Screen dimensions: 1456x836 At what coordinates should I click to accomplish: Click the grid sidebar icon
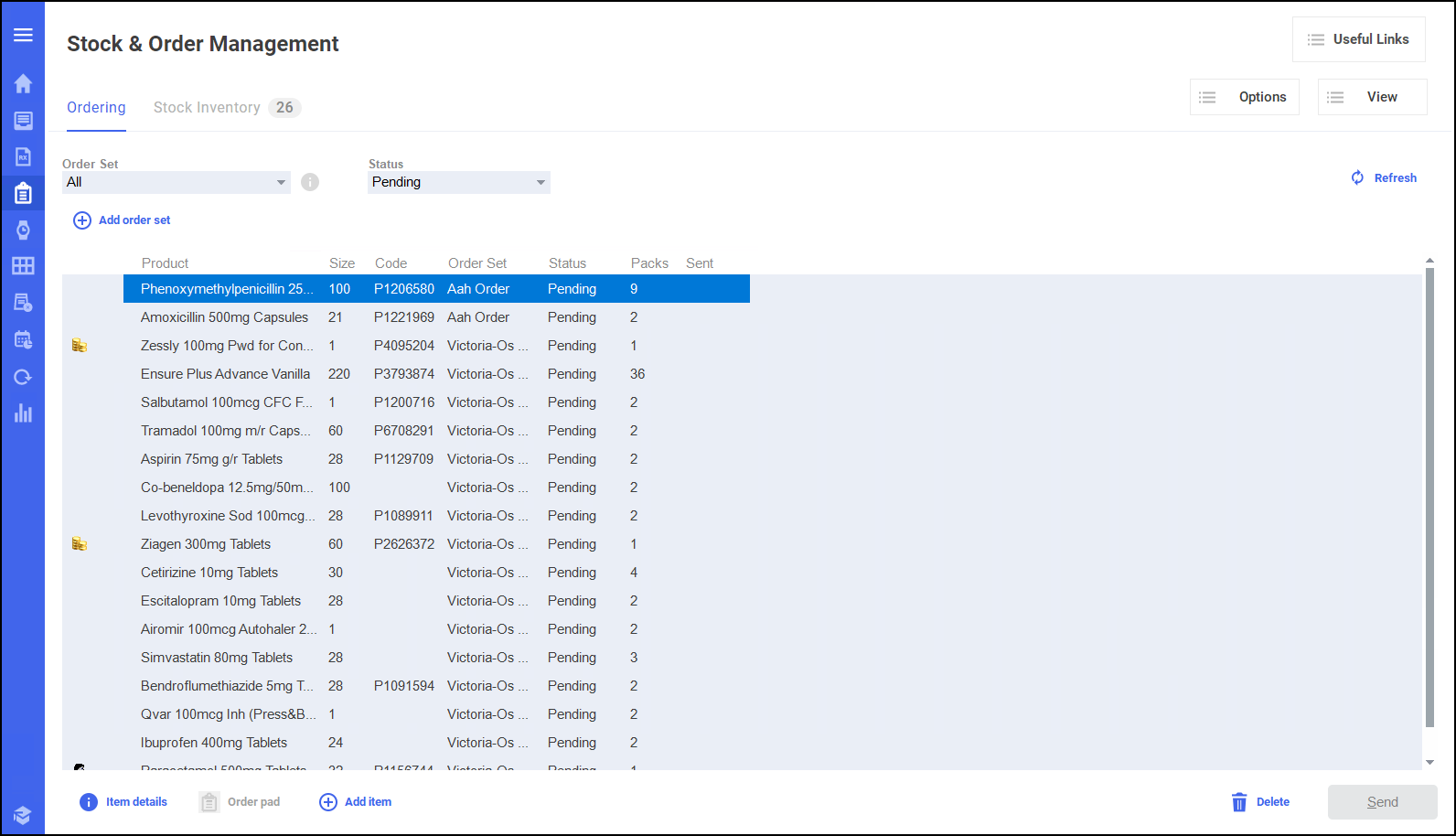(23, 266)
